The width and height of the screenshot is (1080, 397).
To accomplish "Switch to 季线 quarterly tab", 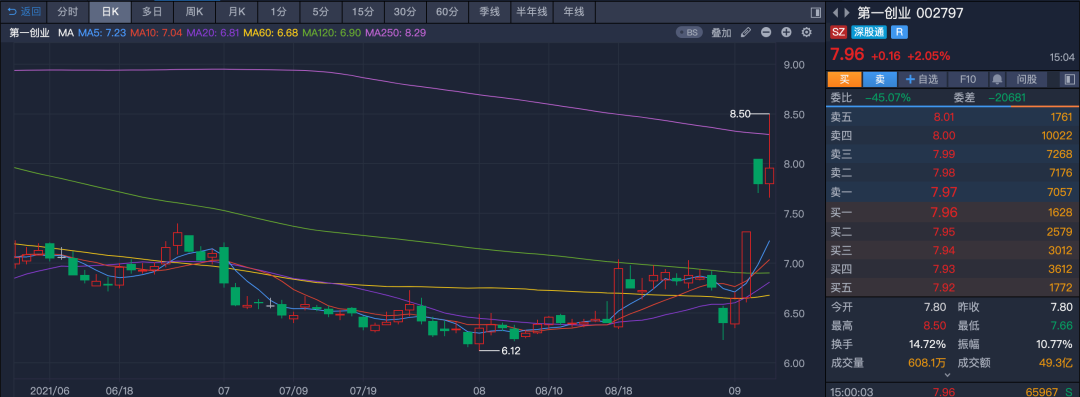I will click(x=489, y=12).
